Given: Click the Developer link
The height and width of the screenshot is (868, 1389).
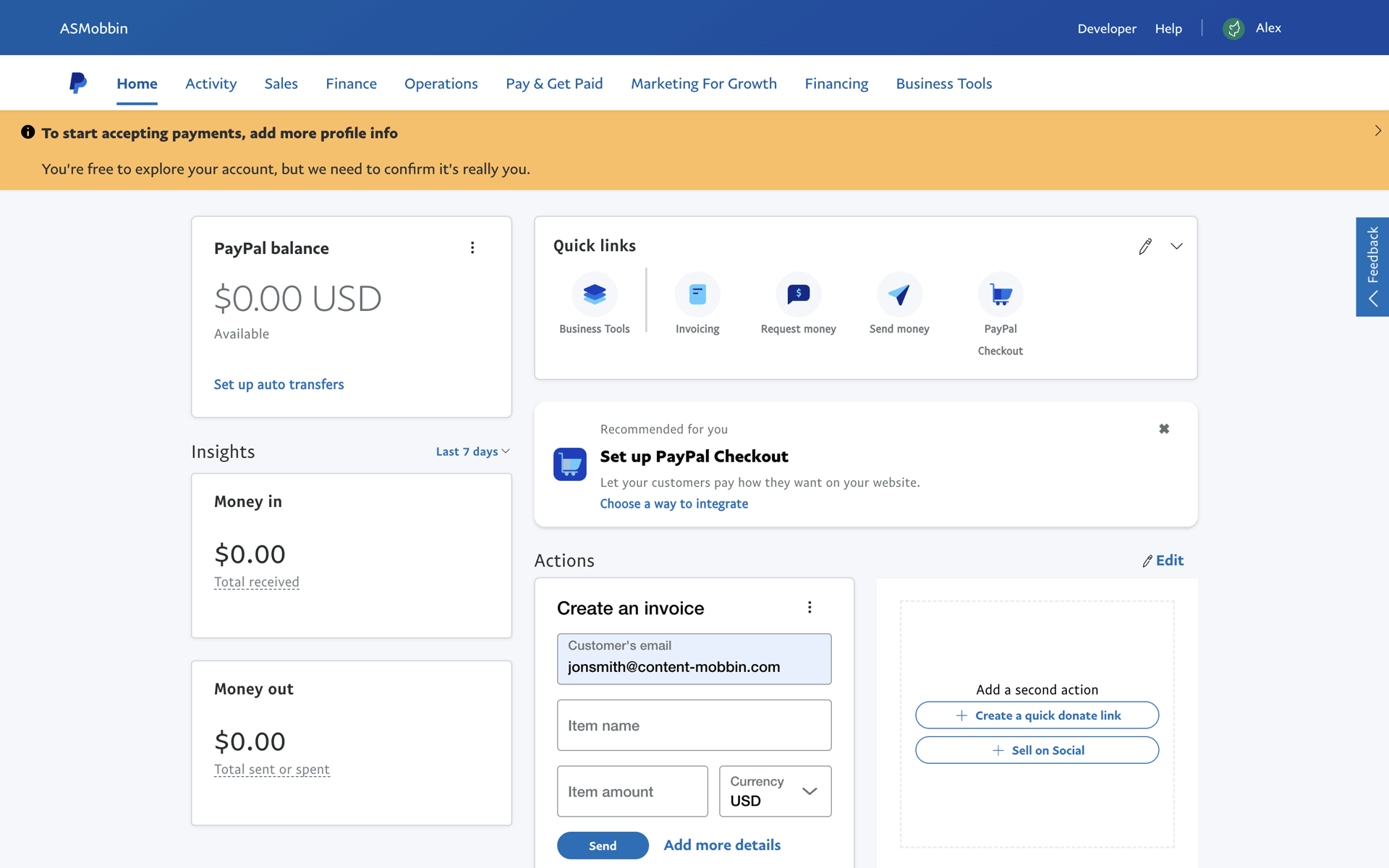Looking at the screenshot, I should pyautogui.click(x=1106, y=28).
